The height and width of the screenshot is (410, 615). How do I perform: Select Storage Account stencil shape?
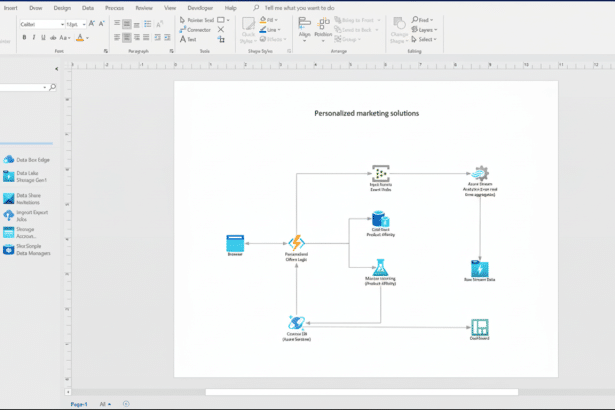click(19, 232)
